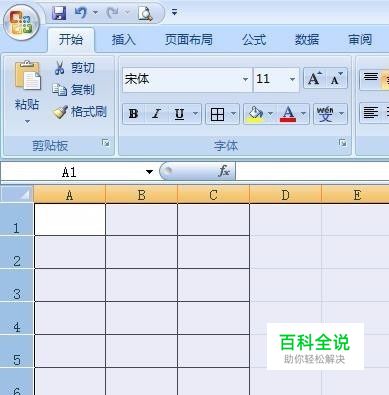Expand the 粘贴 paste options arrow
The height and width of the screenshot is (395, 389).
click(x=27, y=122)
